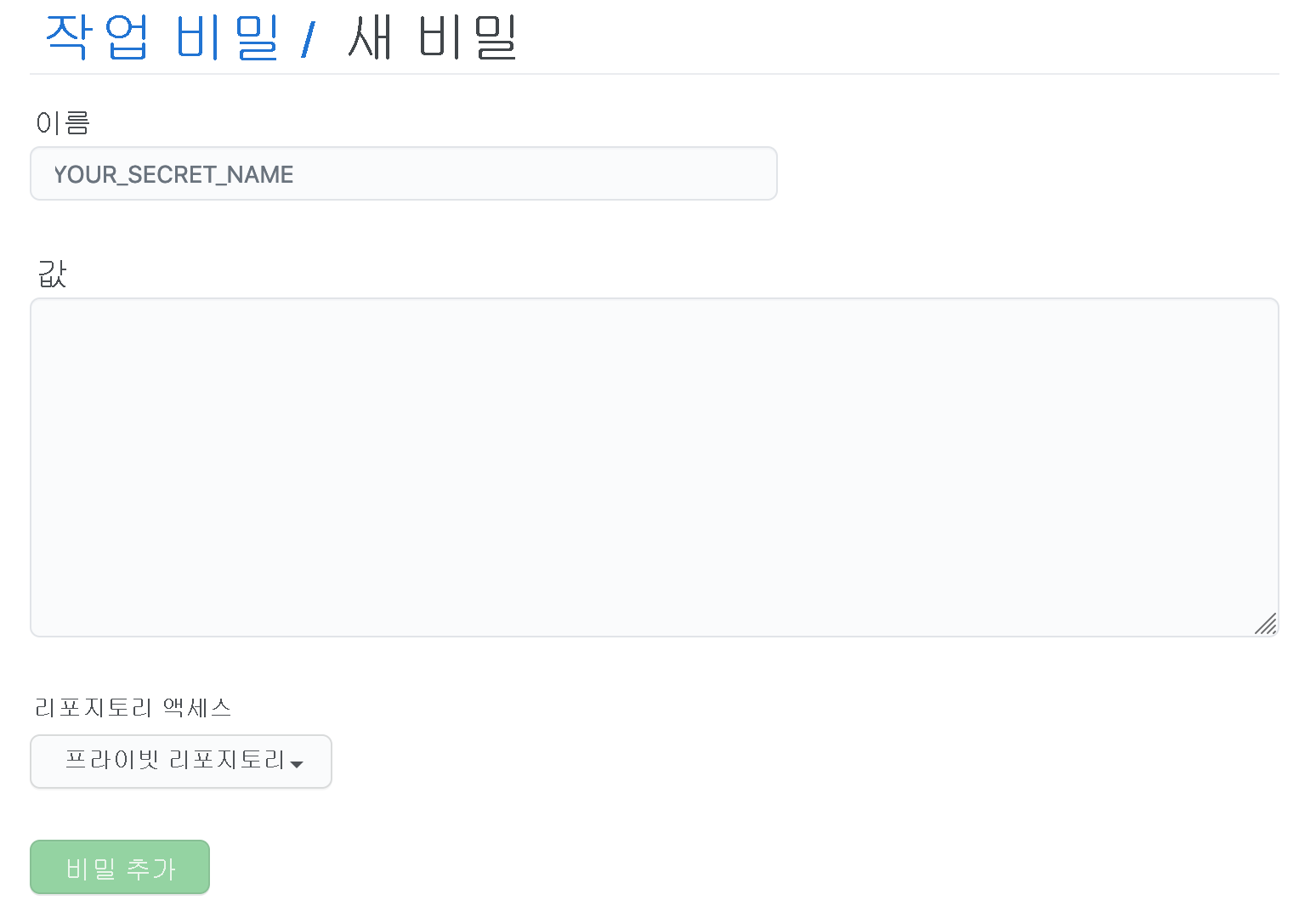
Task: Click the dropdown caret on 프라이빗 리포지토리
Action: (x=297, y=765)
